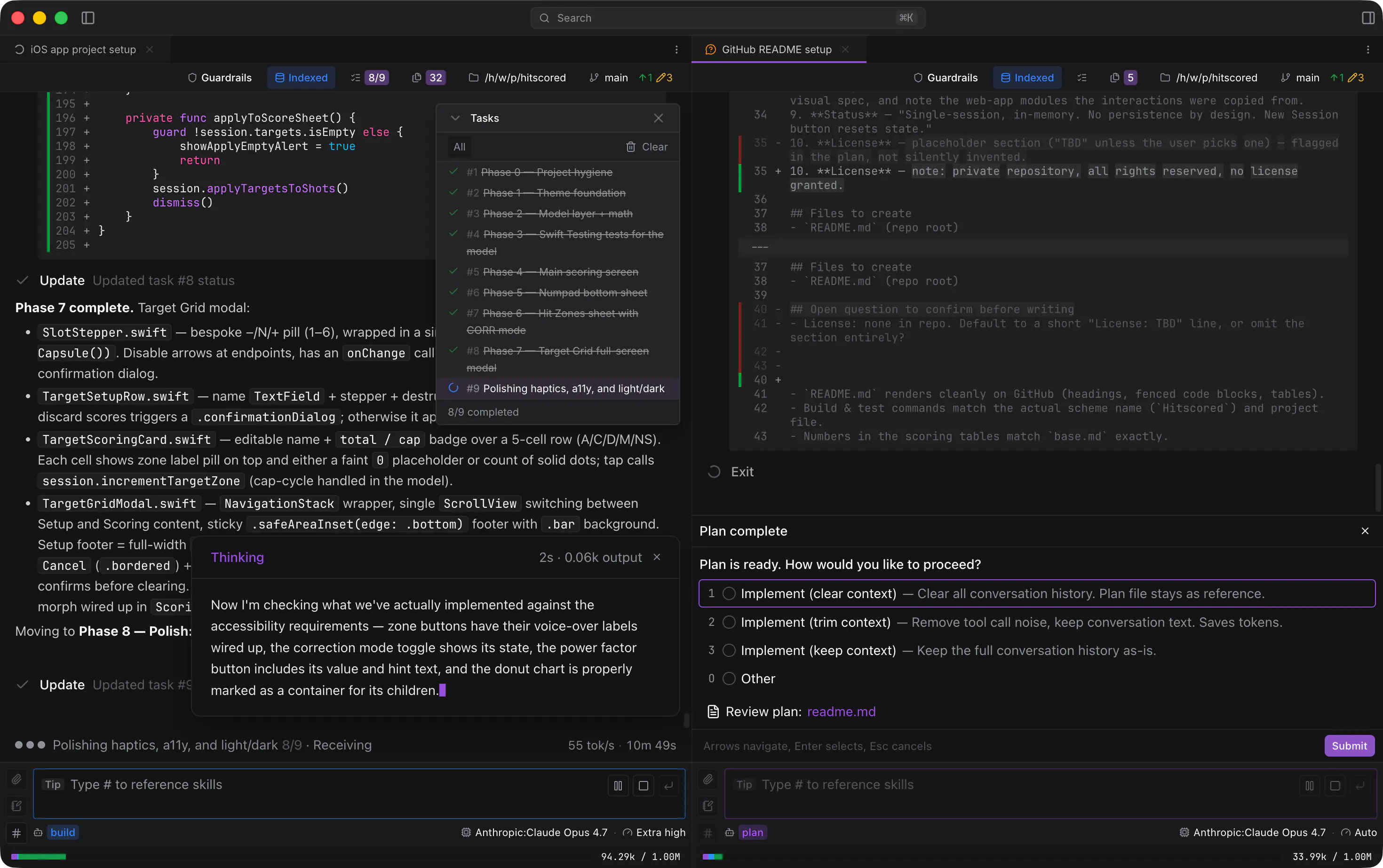This screenshot has height=868, width=1383.
Task: Select task #6 Phase 5 Numpad bottom sheet
Action: coord(558,292)
